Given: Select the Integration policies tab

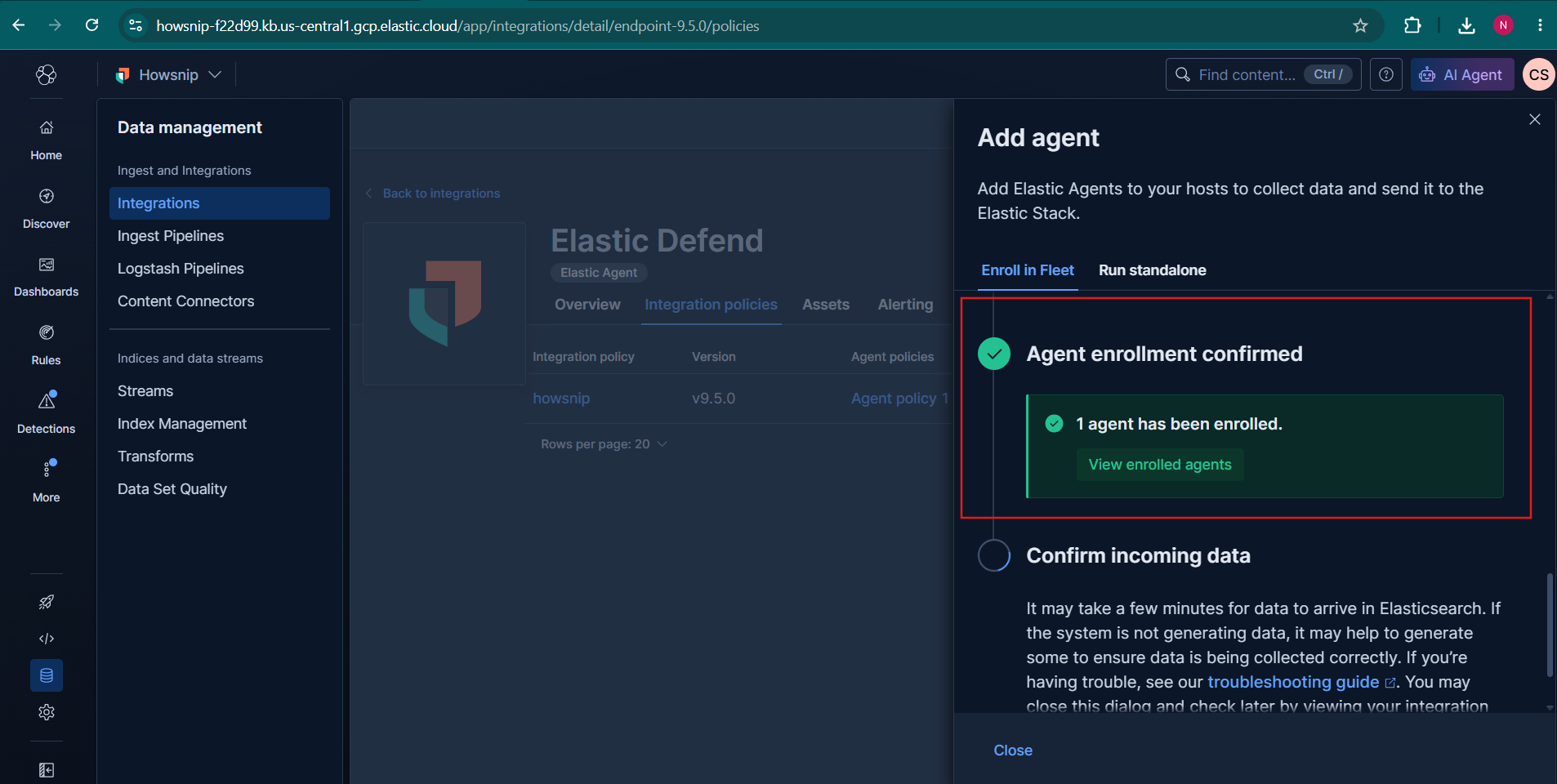Looking at the screenshot, I should pyautogui.click(x=711, y=305).
